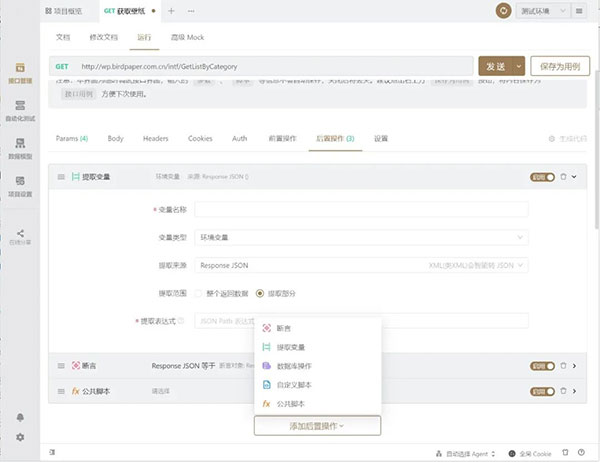Open 自动化测试 in the left sidebar
The height and width of the screenshot is (462, 600).
point(20,110)
